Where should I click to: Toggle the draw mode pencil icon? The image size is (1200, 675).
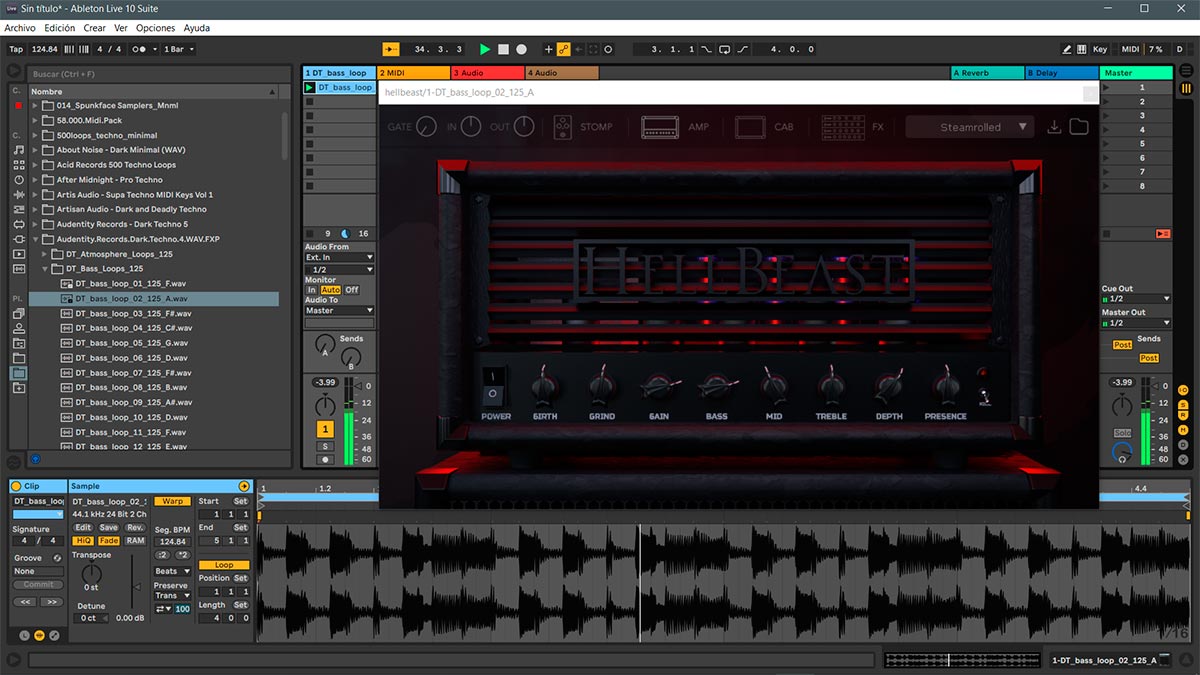1068,49
